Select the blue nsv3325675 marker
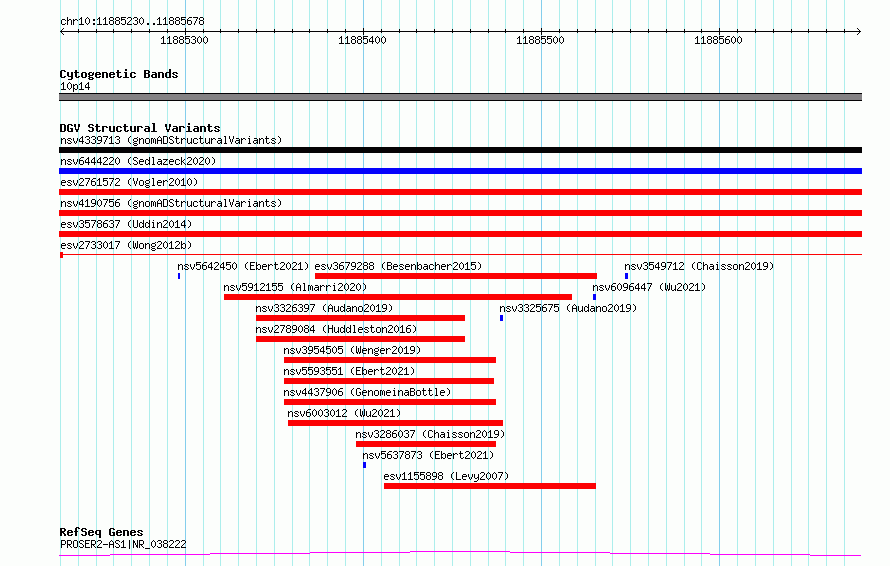 click(x=501, y=318)
